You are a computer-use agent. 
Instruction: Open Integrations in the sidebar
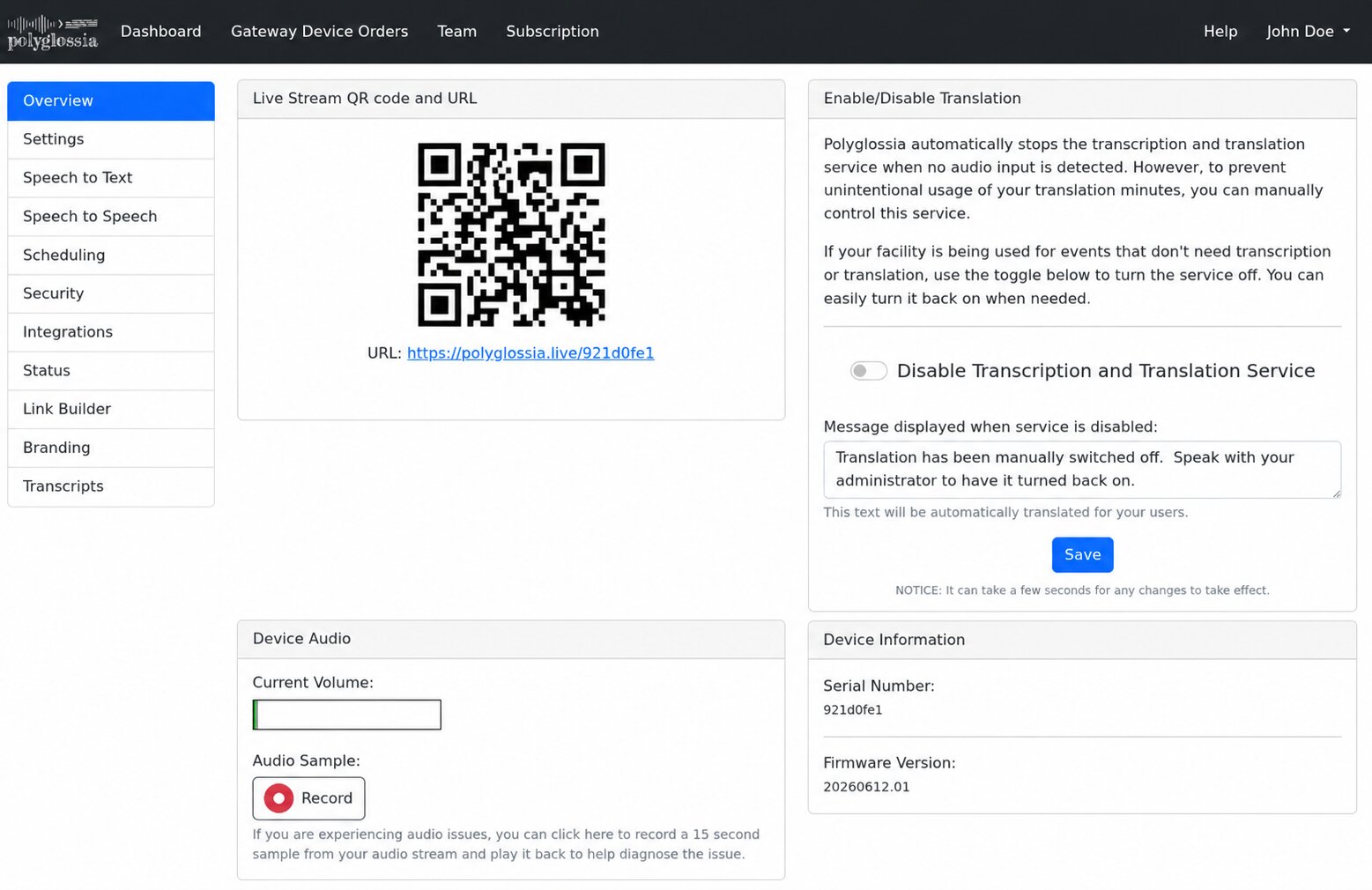pyautogui.click(x=111, y=332)
